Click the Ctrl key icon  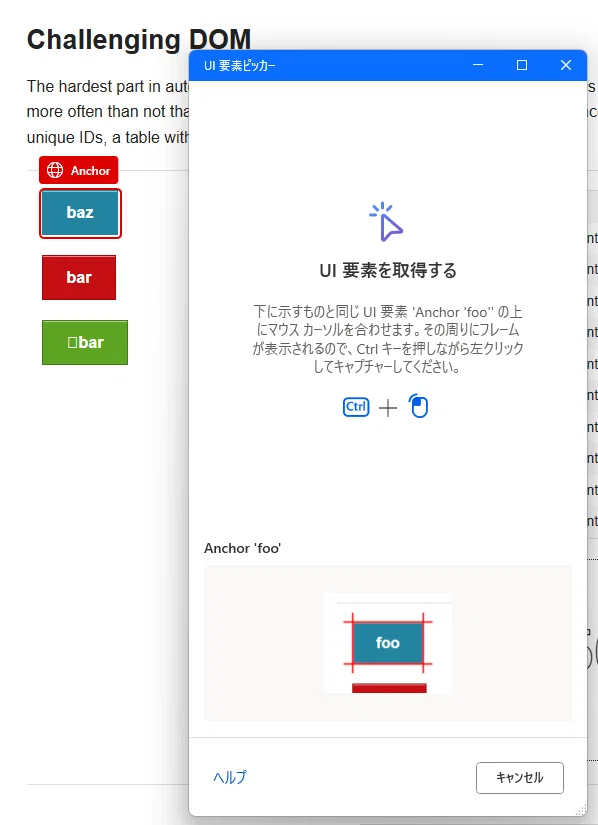(356, 407)
